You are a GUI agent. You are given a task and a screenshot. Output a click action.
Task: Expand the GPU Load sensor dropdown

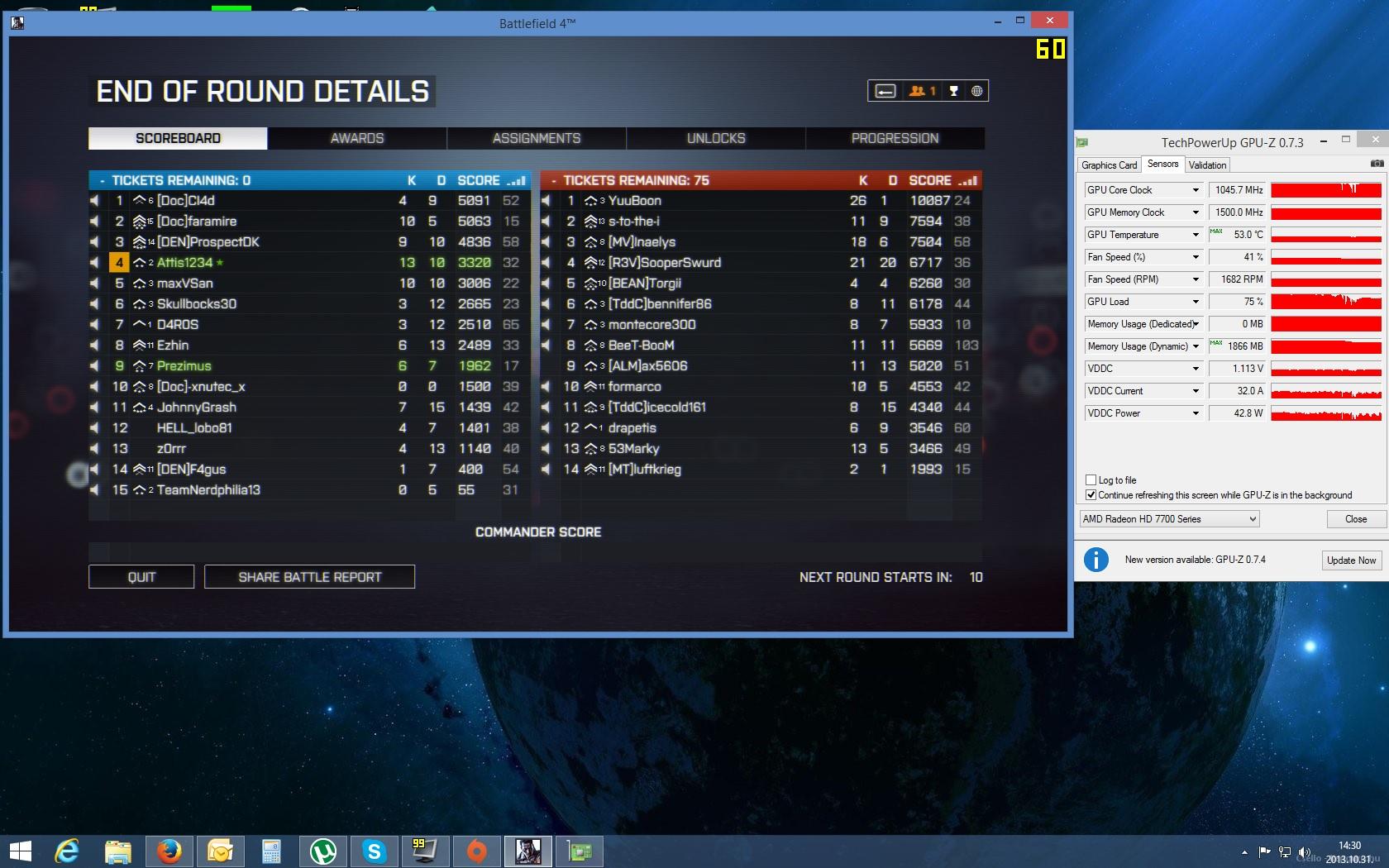(1196, 302)
